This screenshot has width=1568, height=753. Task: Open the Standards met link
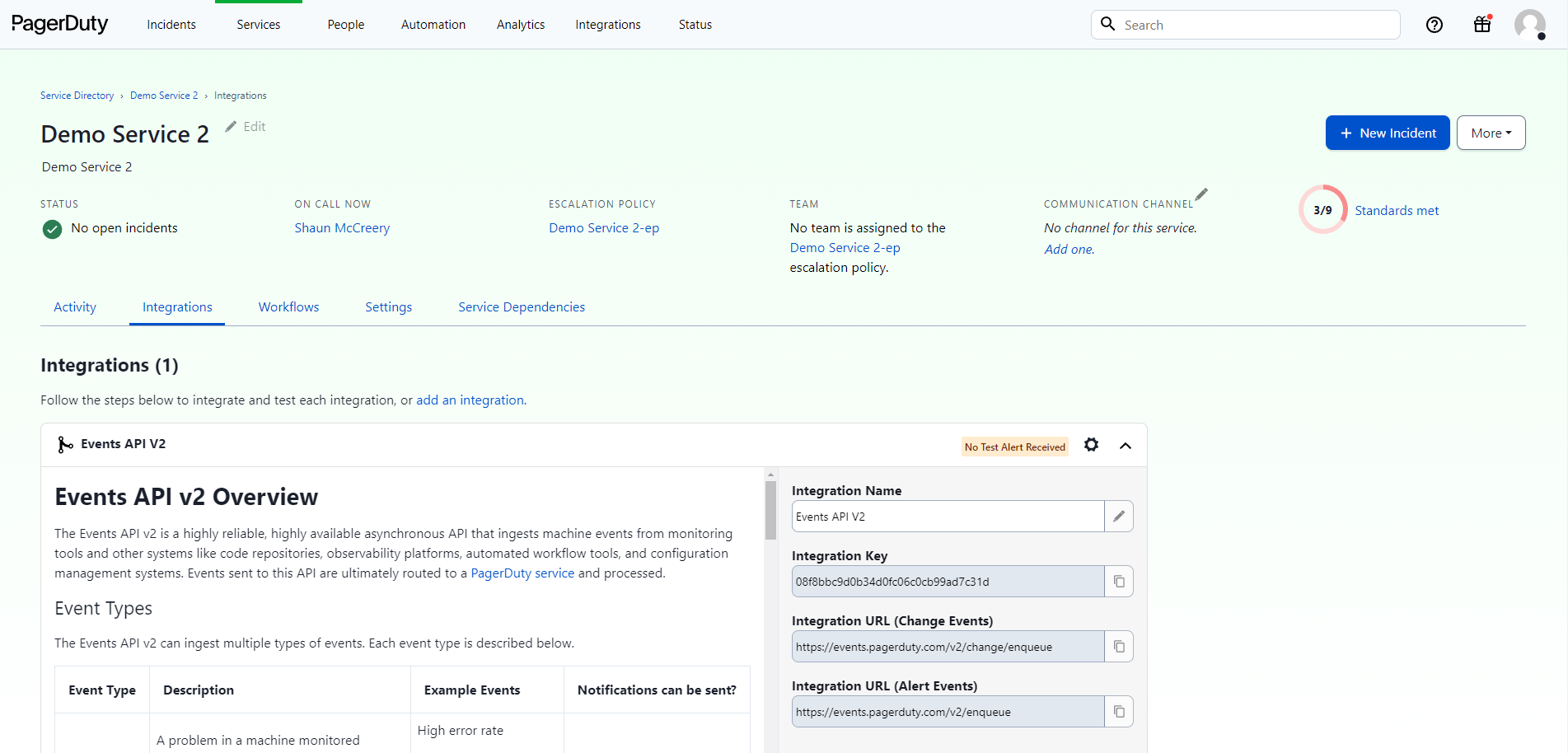1397,211
